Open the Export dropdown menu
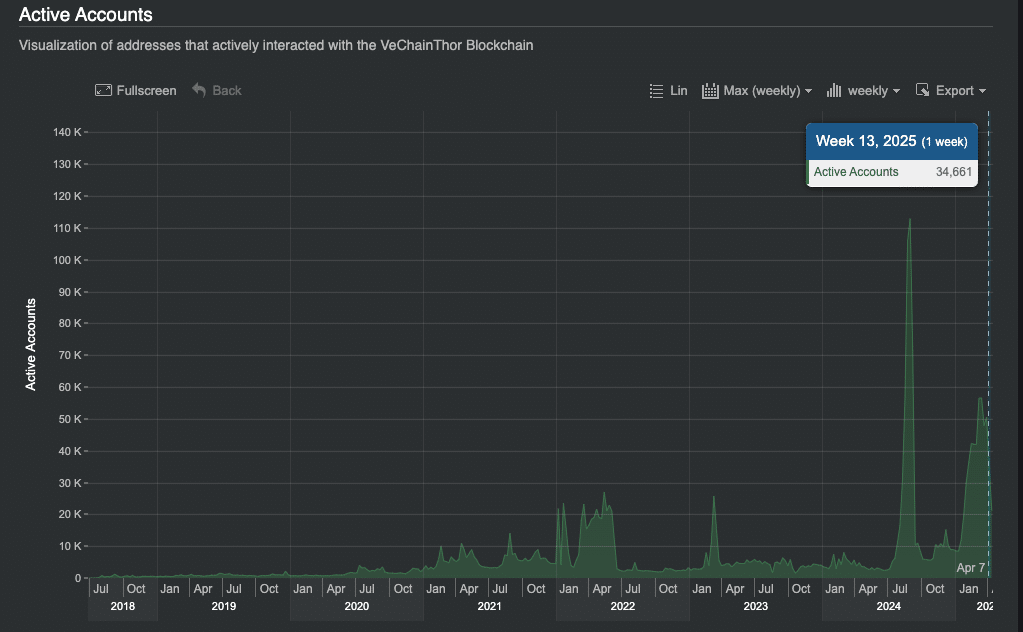The width and height of the screenshot is (1023, 632). (960, 91)
